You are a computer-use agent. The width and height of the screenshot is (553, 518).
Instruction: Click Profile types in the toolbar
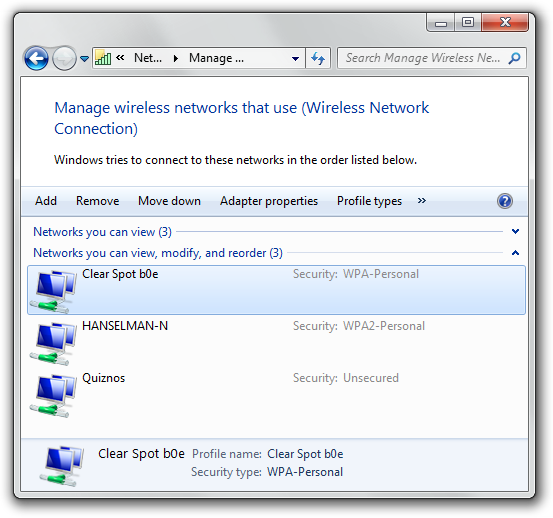click(369, 201)
